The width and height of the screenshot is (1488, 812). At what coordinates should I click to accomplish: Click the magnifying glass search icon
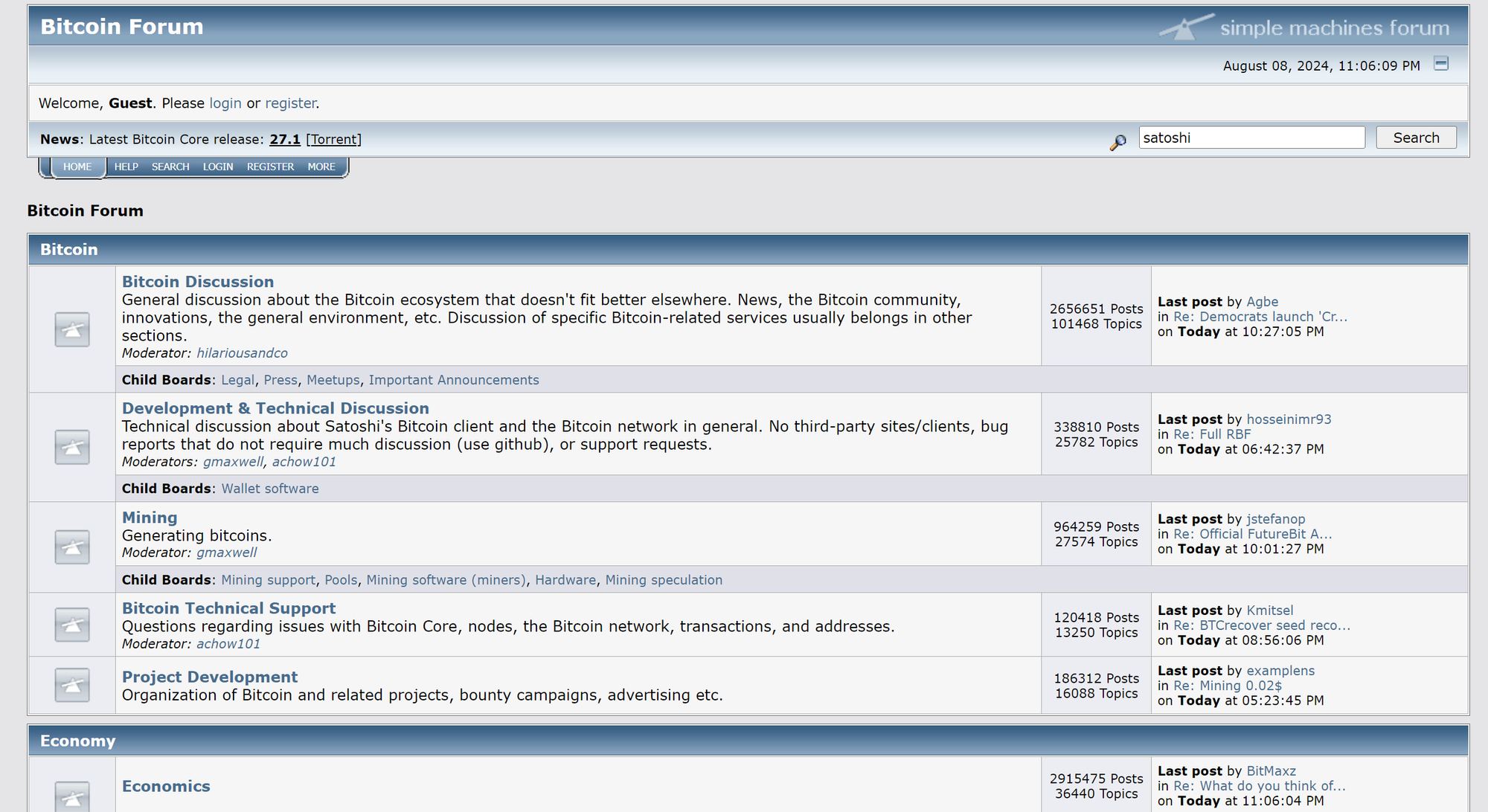[x=1117, y=141]
